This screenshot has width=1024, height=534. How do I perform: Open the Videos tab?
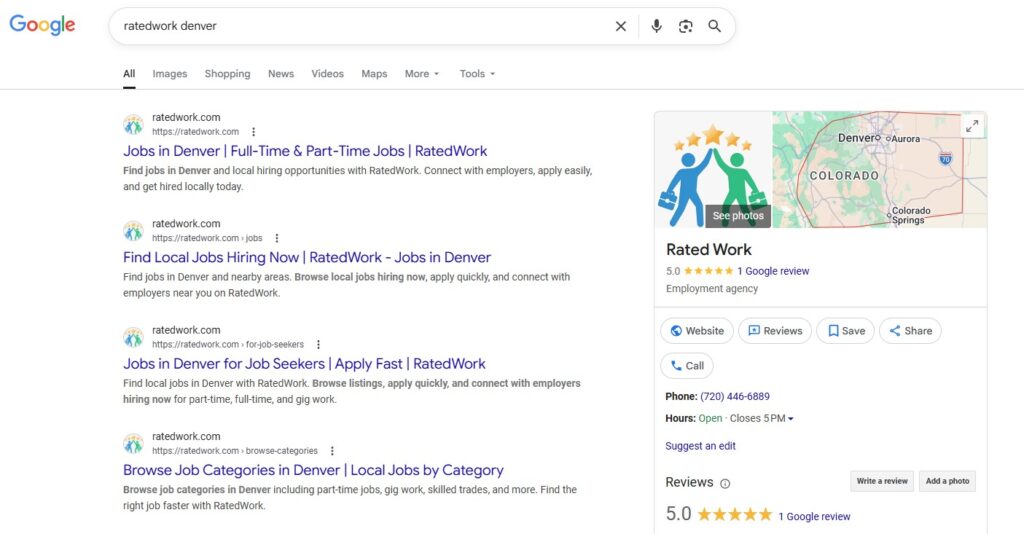point(327,74)
